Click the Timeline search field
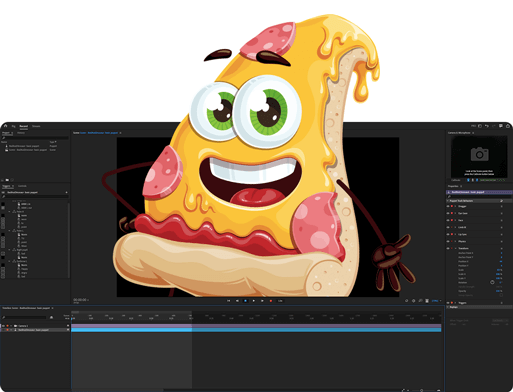 coord(25,318)
